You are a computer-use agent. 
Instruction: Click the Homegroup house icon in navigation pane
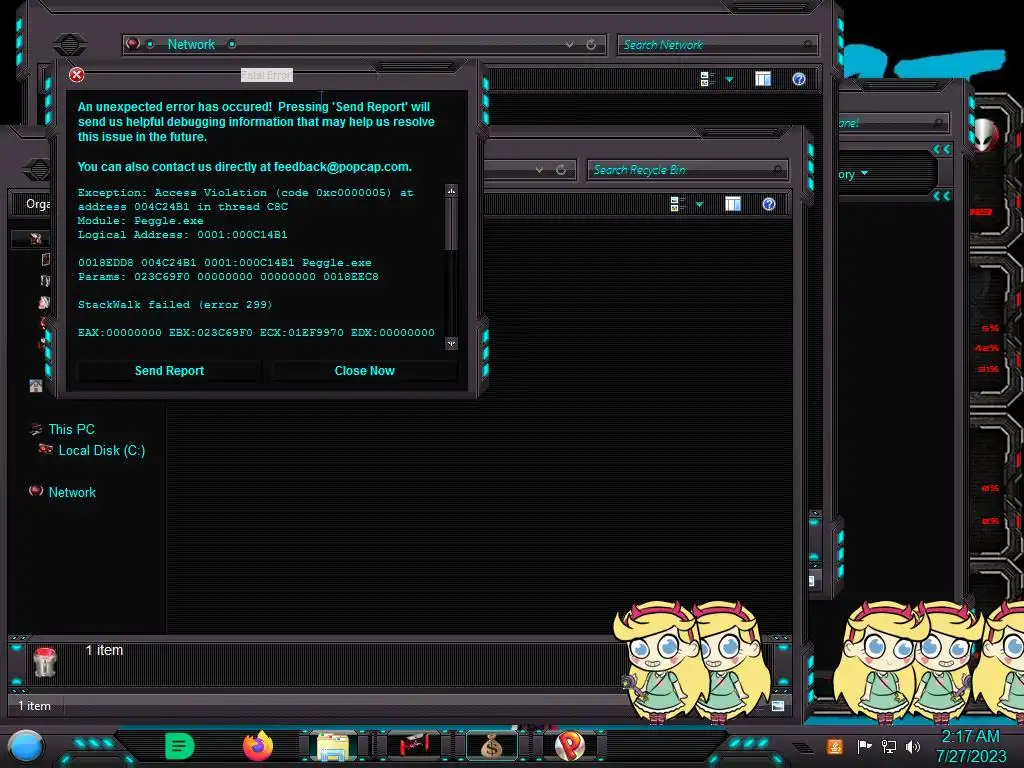click(36, 385)
